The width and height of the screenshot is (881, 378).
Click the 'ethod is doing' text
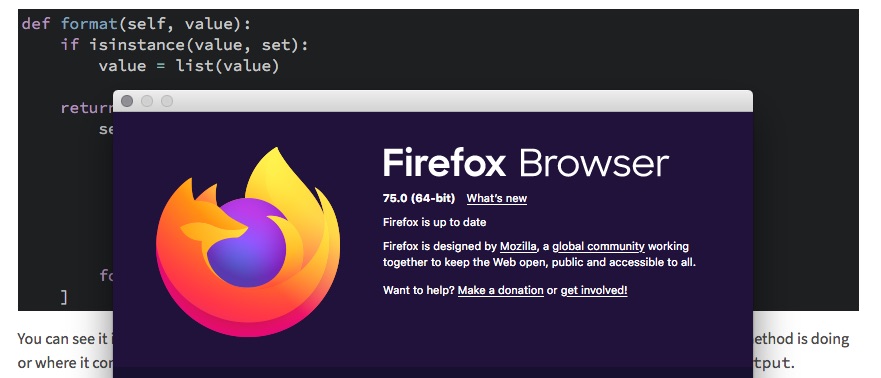[801, 339]
